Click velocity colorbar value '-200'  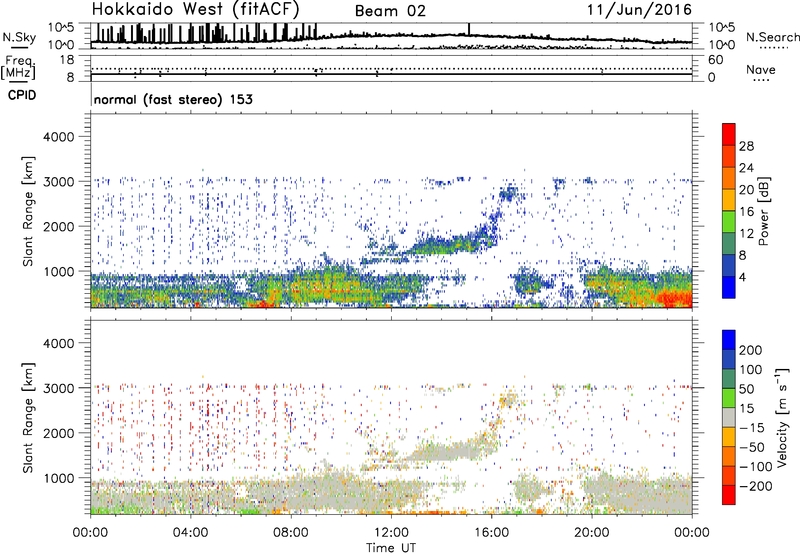point(757,486)
